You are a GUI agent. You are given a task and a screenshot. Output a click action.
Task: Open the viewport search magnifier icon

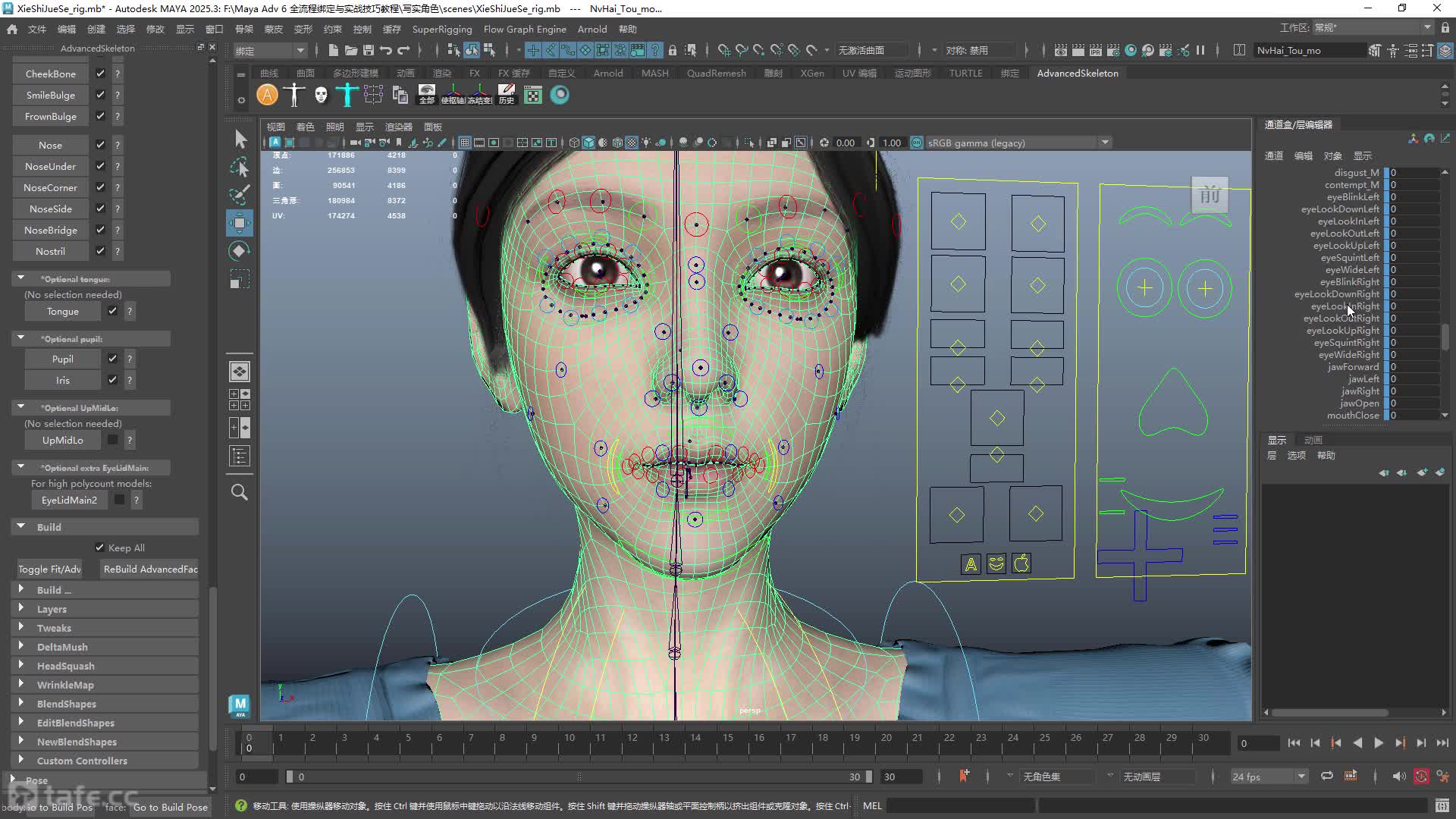click(239, 491)
